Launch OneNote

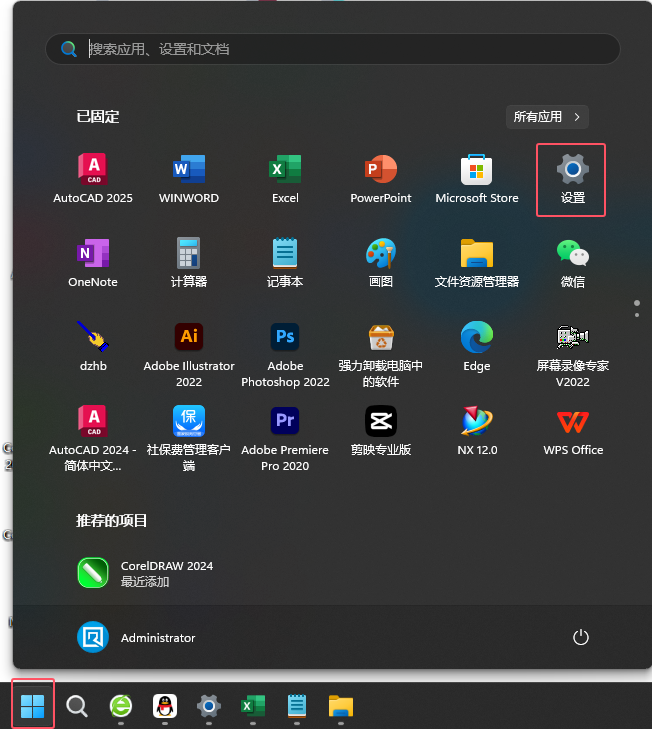93,263
